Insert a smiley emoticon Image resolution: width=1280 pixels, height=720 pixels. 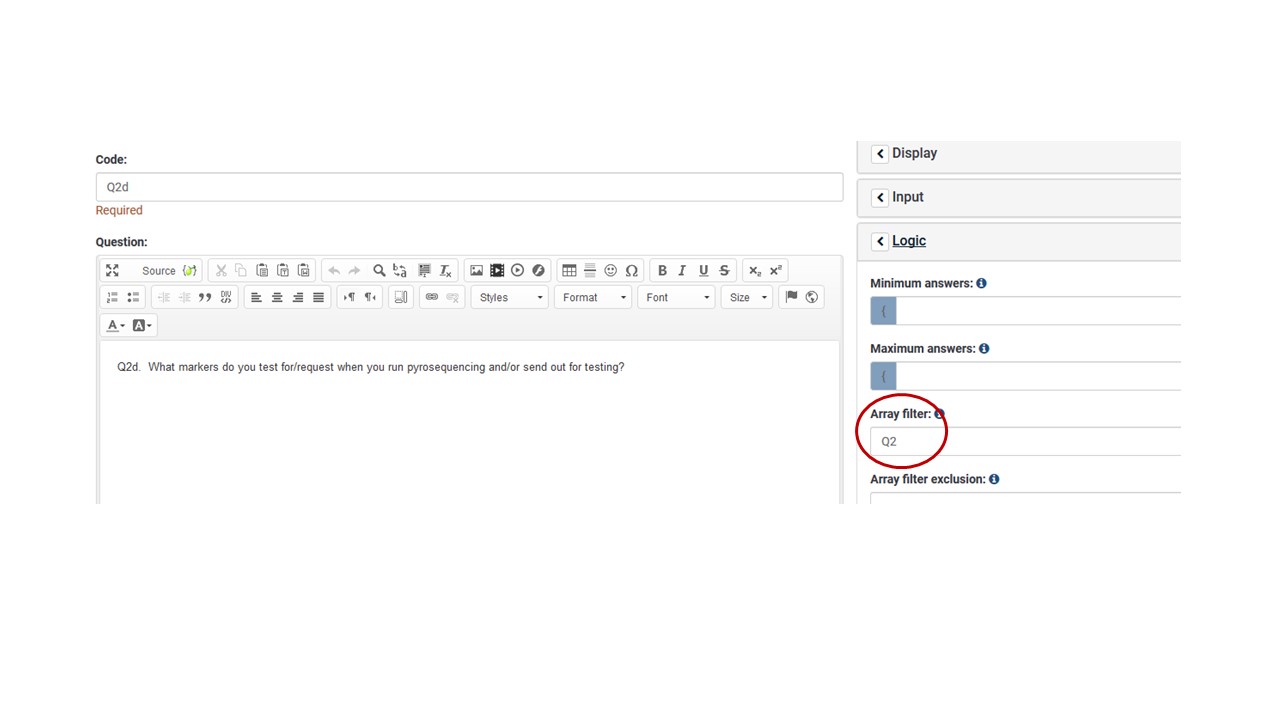tap(611, 271)
